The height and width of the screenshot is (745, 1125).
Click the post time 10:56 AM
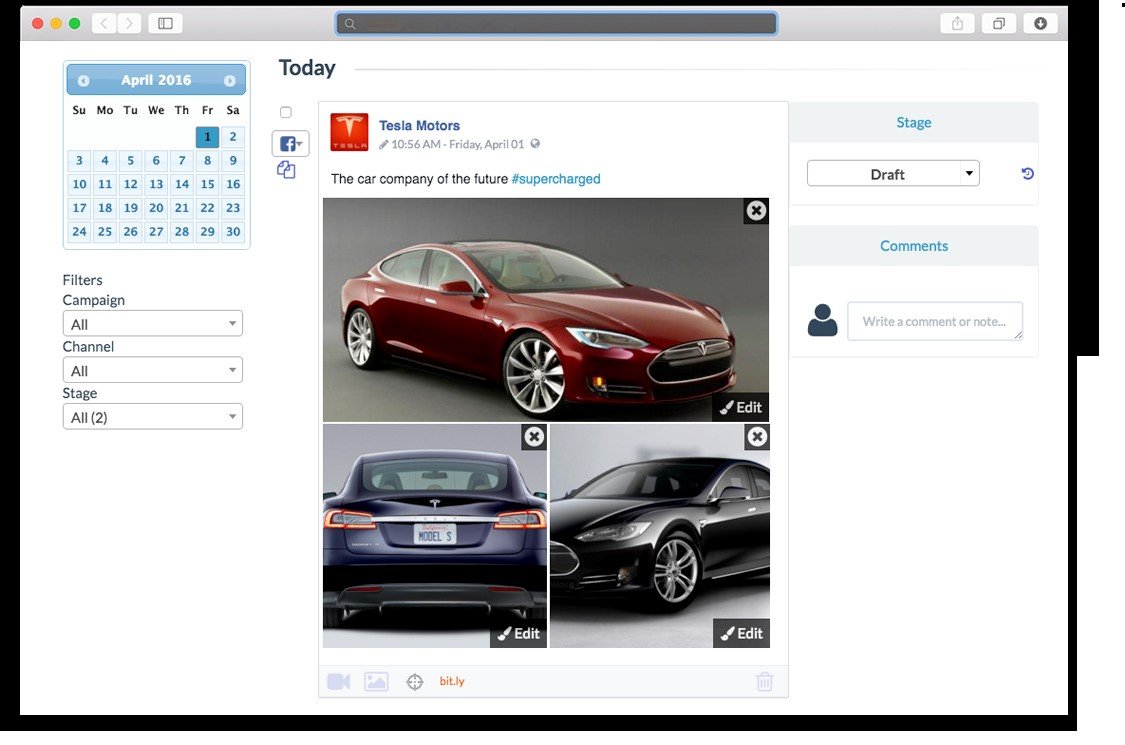tap(416, 144)
